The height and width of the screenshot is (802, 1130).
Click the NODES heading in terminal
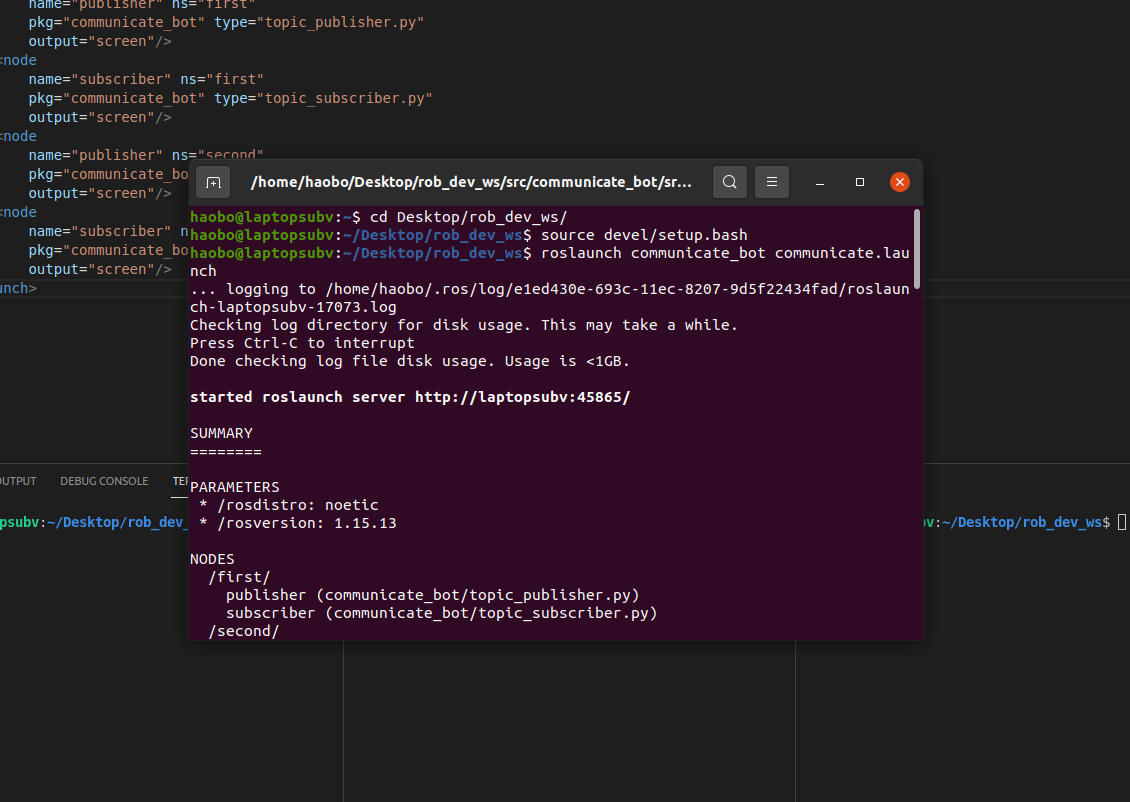(212, 559)
